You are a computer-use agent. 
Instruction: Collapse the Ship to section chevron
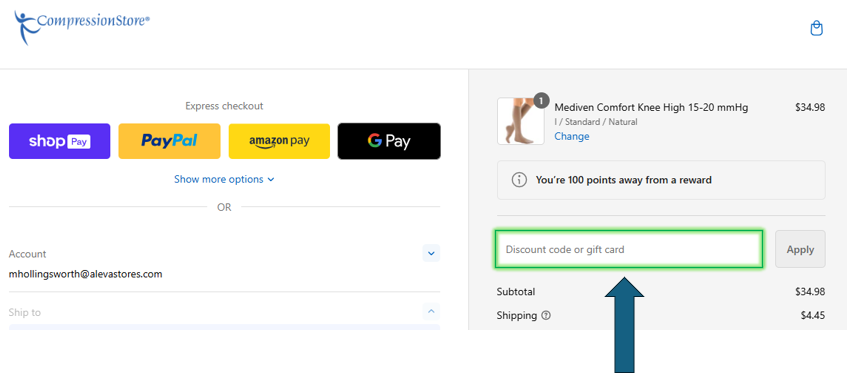point(431,311)
